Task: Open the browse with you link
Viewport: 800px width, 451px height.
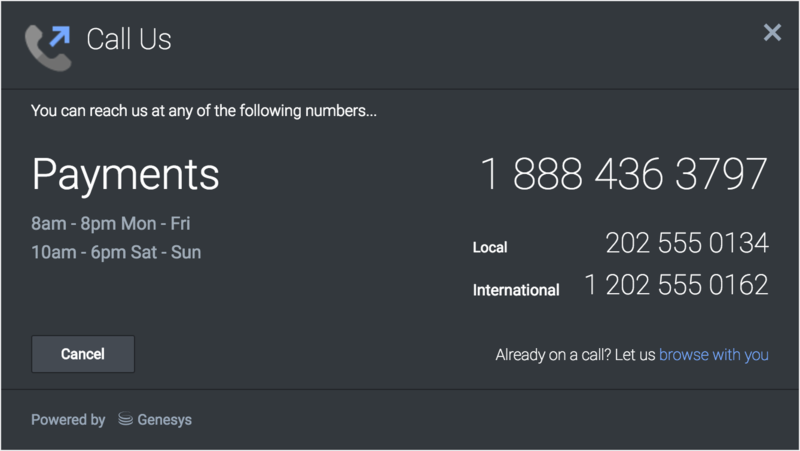Action: tap(713, 355)
